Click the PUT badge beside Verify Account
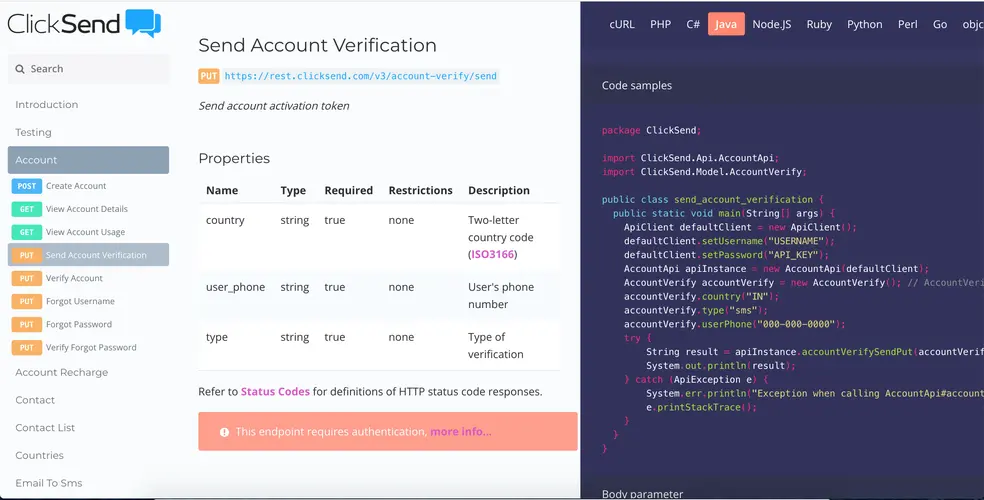Image resolution: width=984 pixels, height=500 pixels. click(26, 278)
